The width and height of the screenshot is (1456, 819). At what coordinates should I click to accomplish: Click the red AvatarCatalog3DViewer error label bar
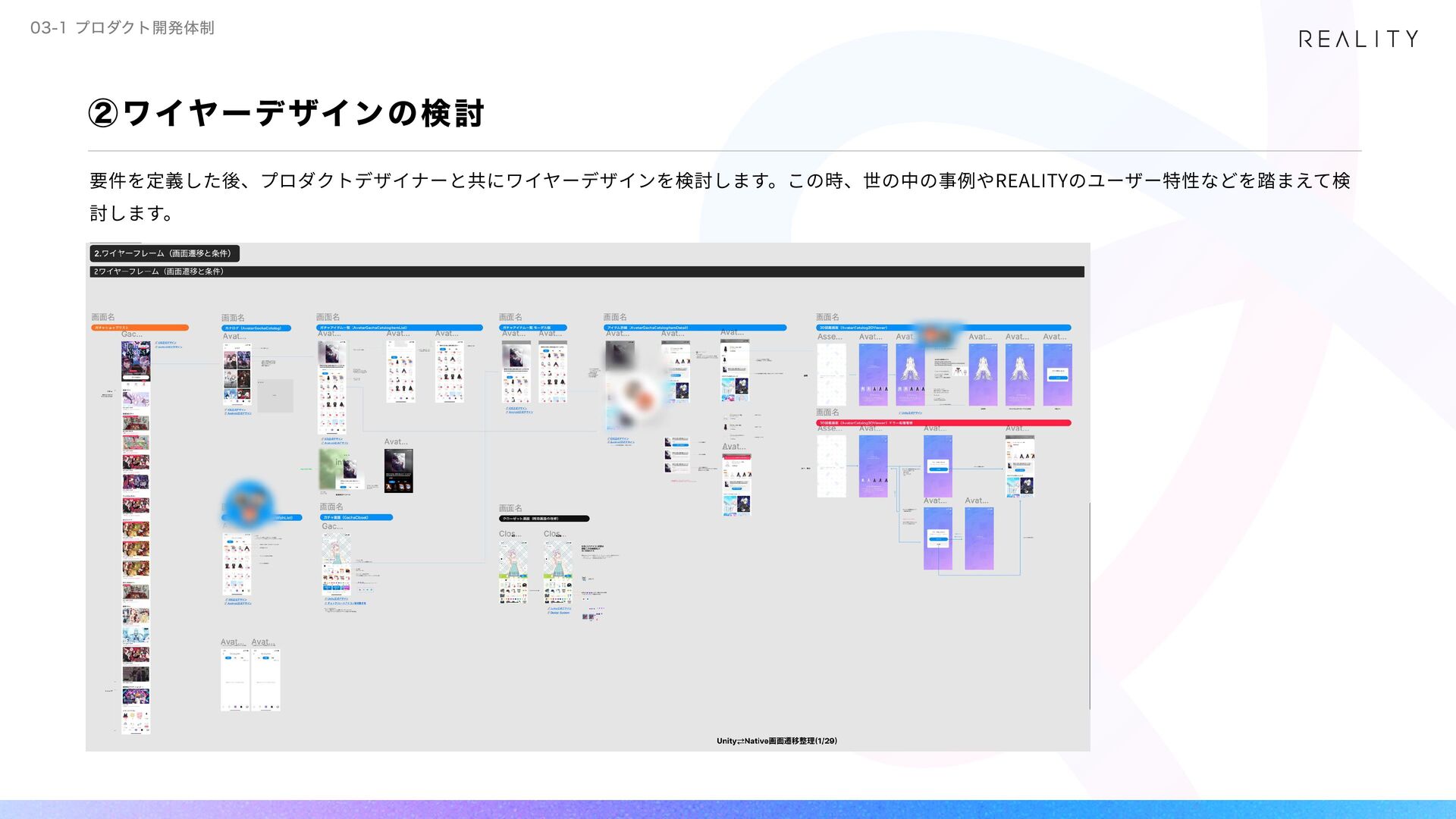(x=943, y=423)
